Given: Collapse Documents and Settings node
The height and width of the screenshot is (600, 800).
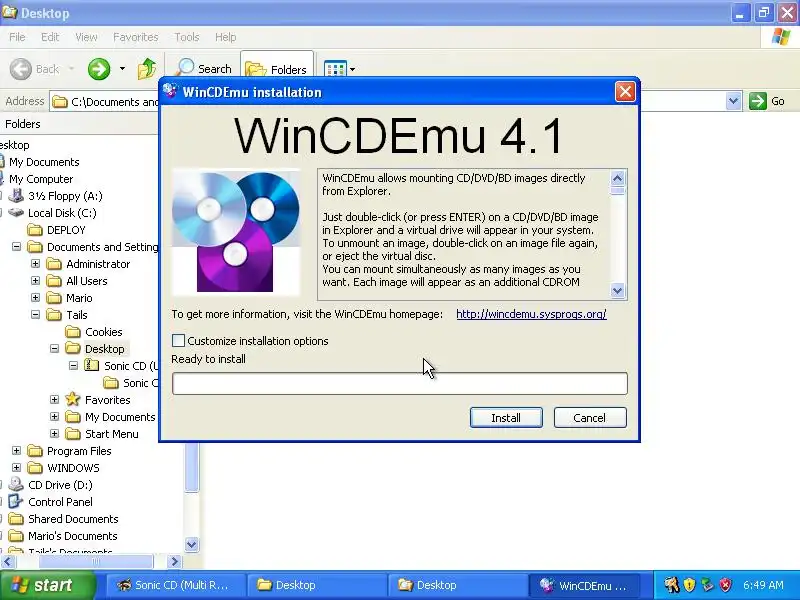Looking at the screenshot, I should (x=16, y=247).
